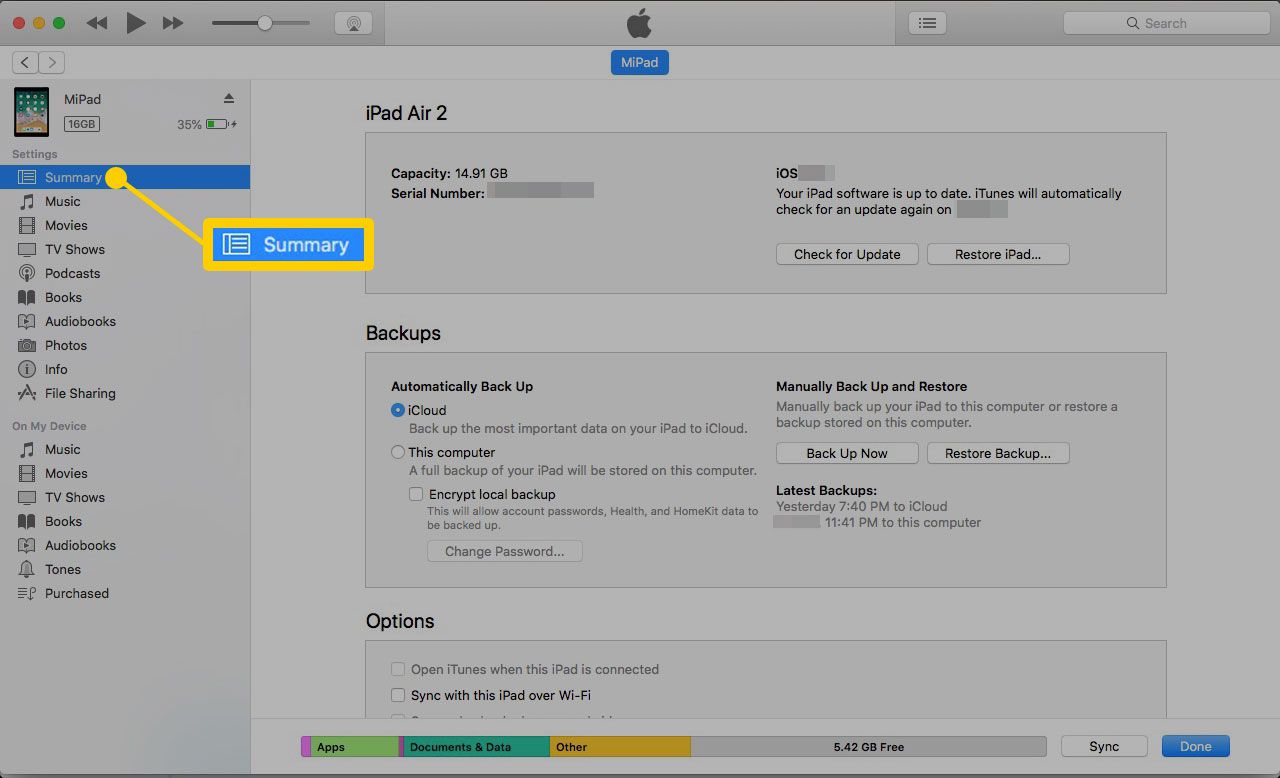1280x778 pixels.
Task: Click the Apple logo in the display
Action: [639, 22]
